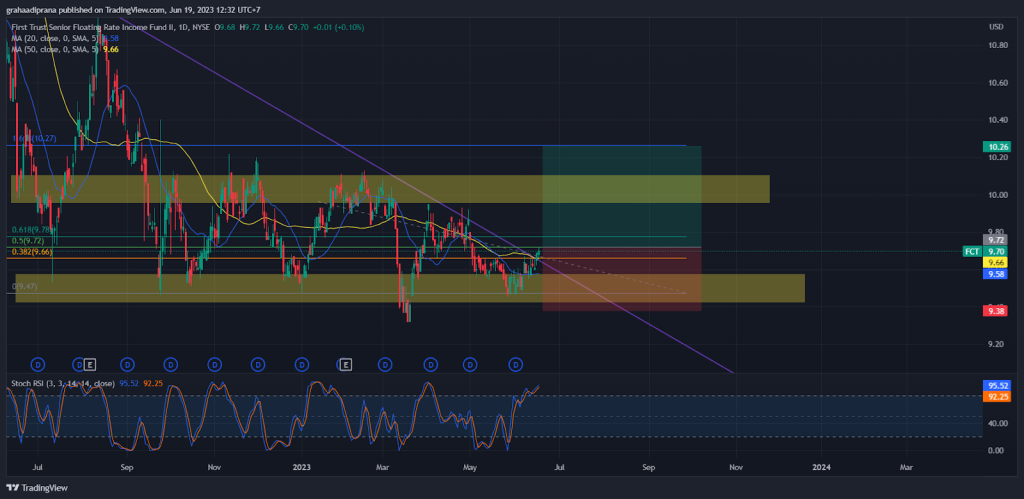Select the MA (20, close, 0, SMA, 5) legend
The image size is (1024, 499).
pyautogui.click(x=56, y=39)
